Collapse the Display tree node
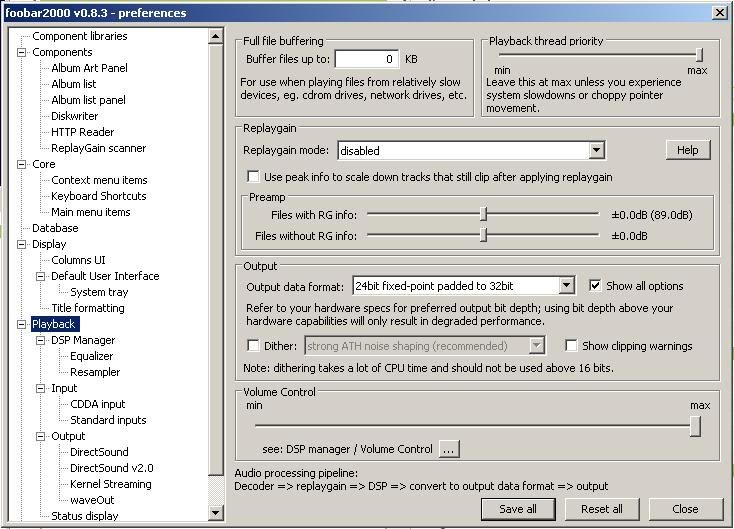 [22, 244]
